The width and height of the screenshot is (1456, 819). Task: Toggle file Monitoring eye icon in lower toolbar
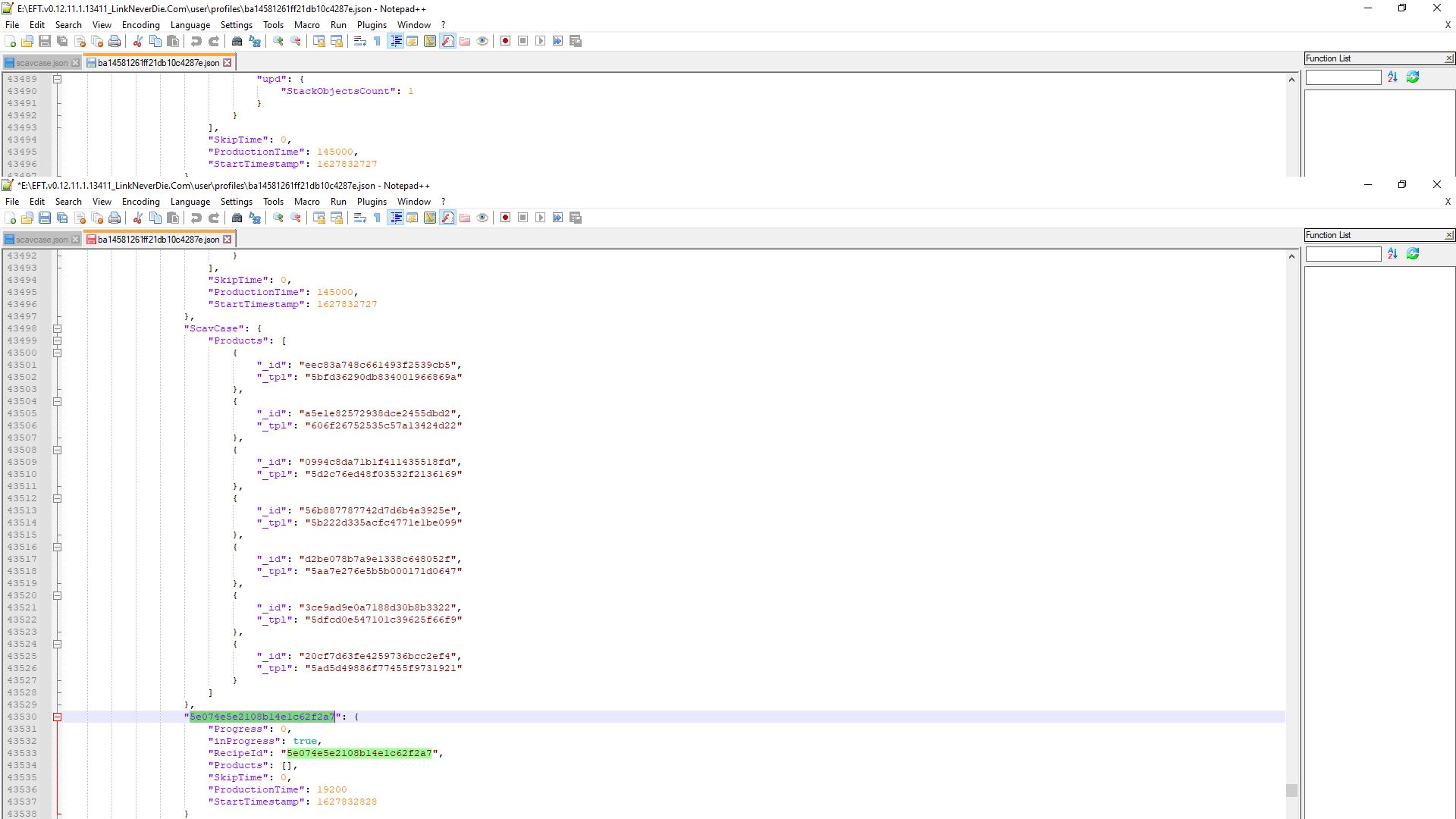(482, 218)
